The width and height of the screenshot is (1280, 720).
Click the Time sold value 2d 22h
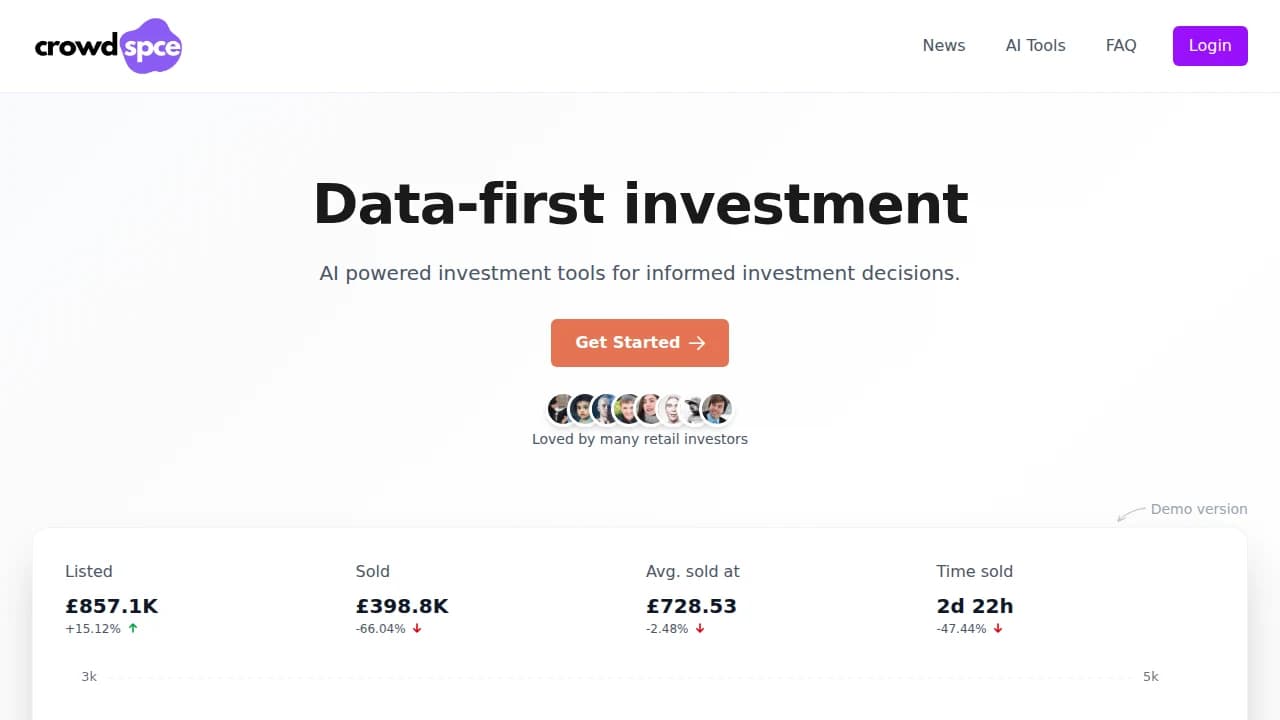[x=974, y=606]
